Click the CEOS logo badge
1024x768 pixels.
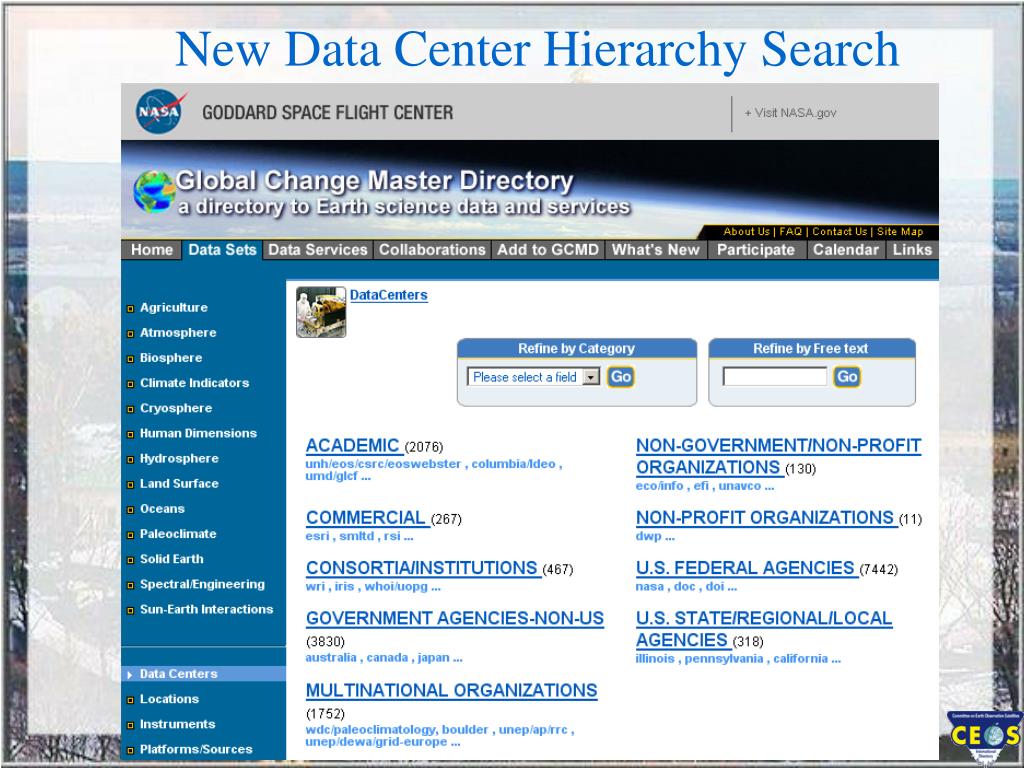pos(985,737)
